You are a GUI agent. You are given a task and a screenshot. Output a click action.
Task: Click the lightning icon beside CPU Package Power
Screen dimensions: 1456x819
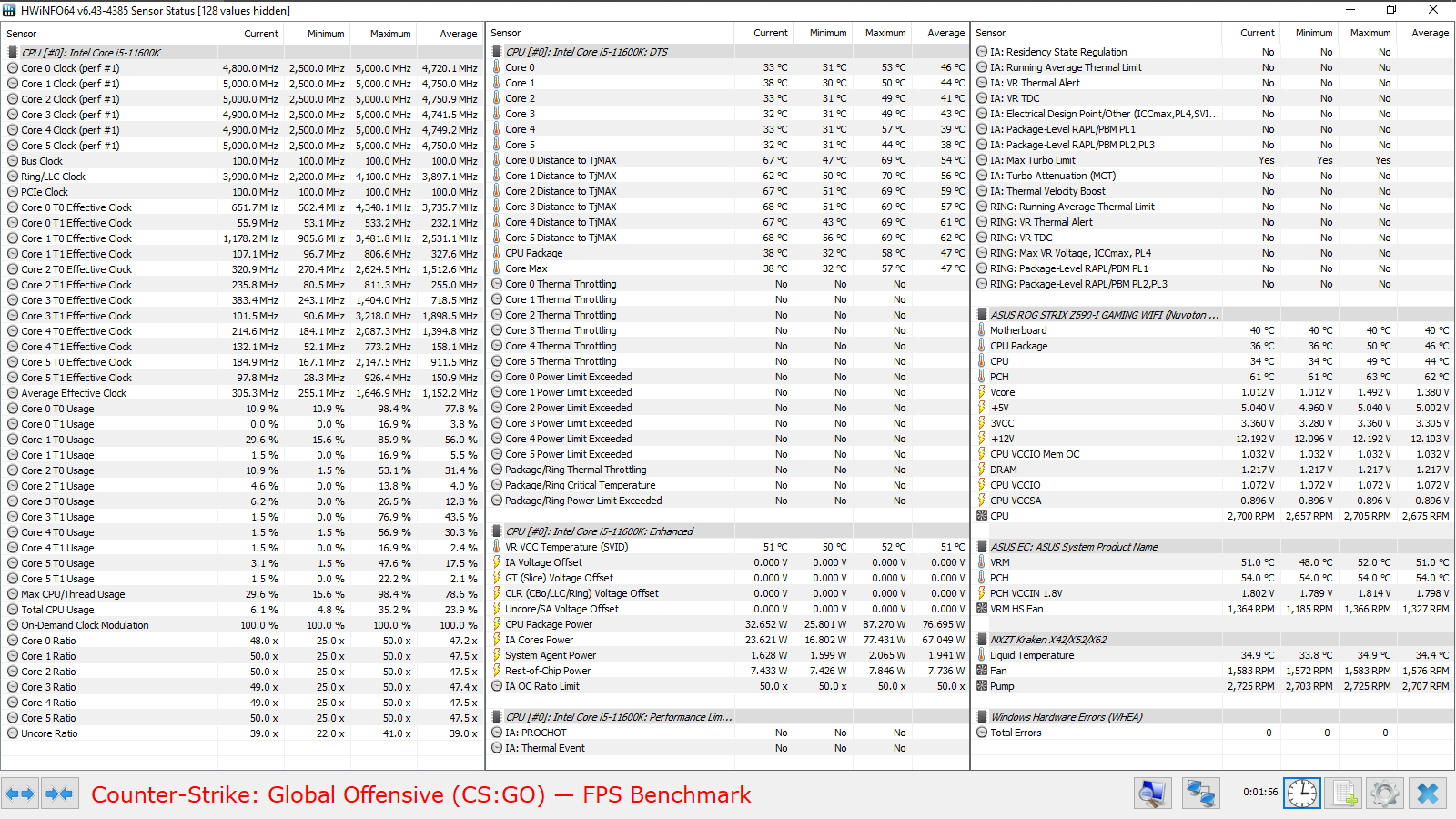497,624
